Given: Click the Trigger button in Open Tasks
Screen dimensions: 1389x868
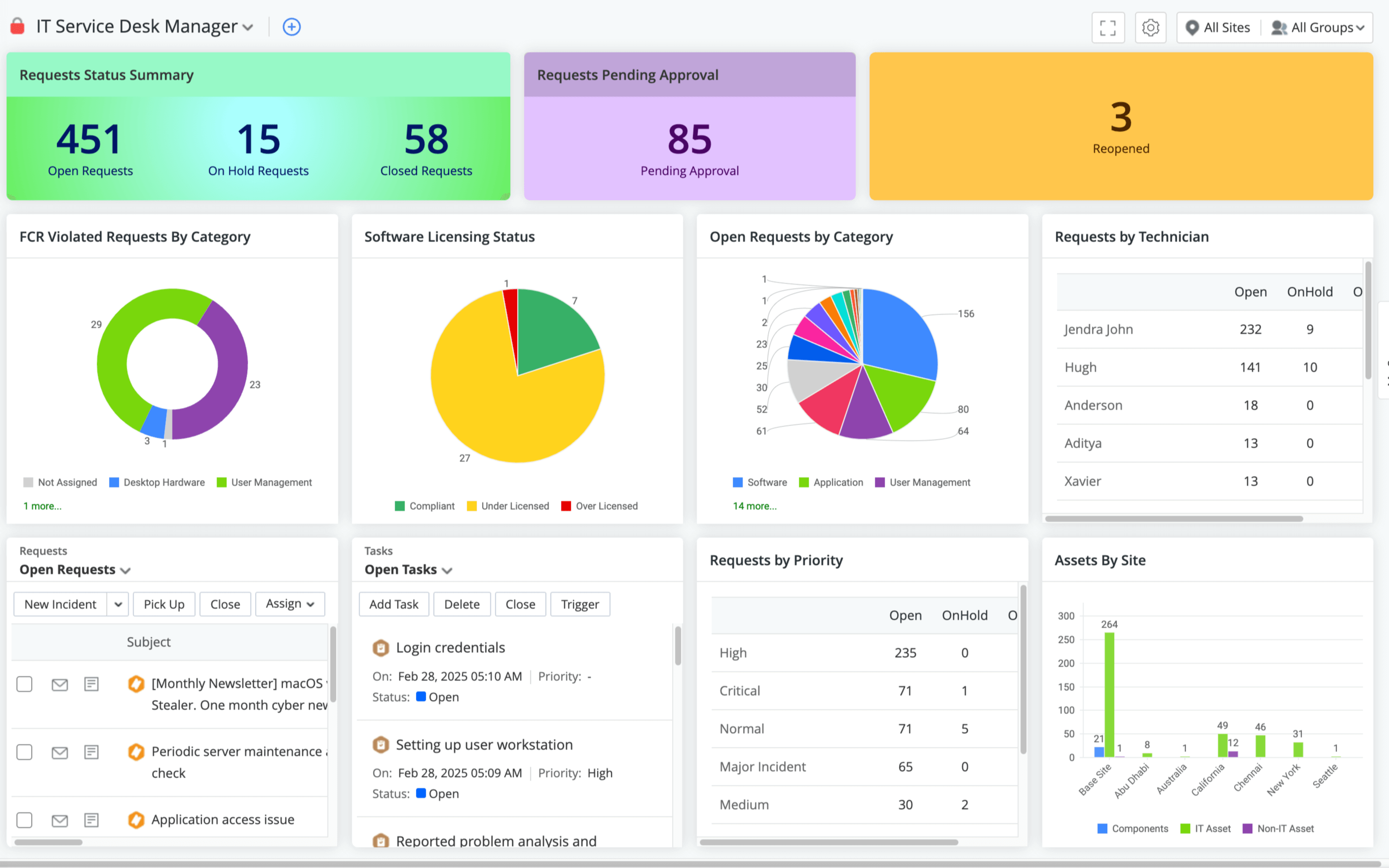Looking at the screenshot, I should 580,604.
